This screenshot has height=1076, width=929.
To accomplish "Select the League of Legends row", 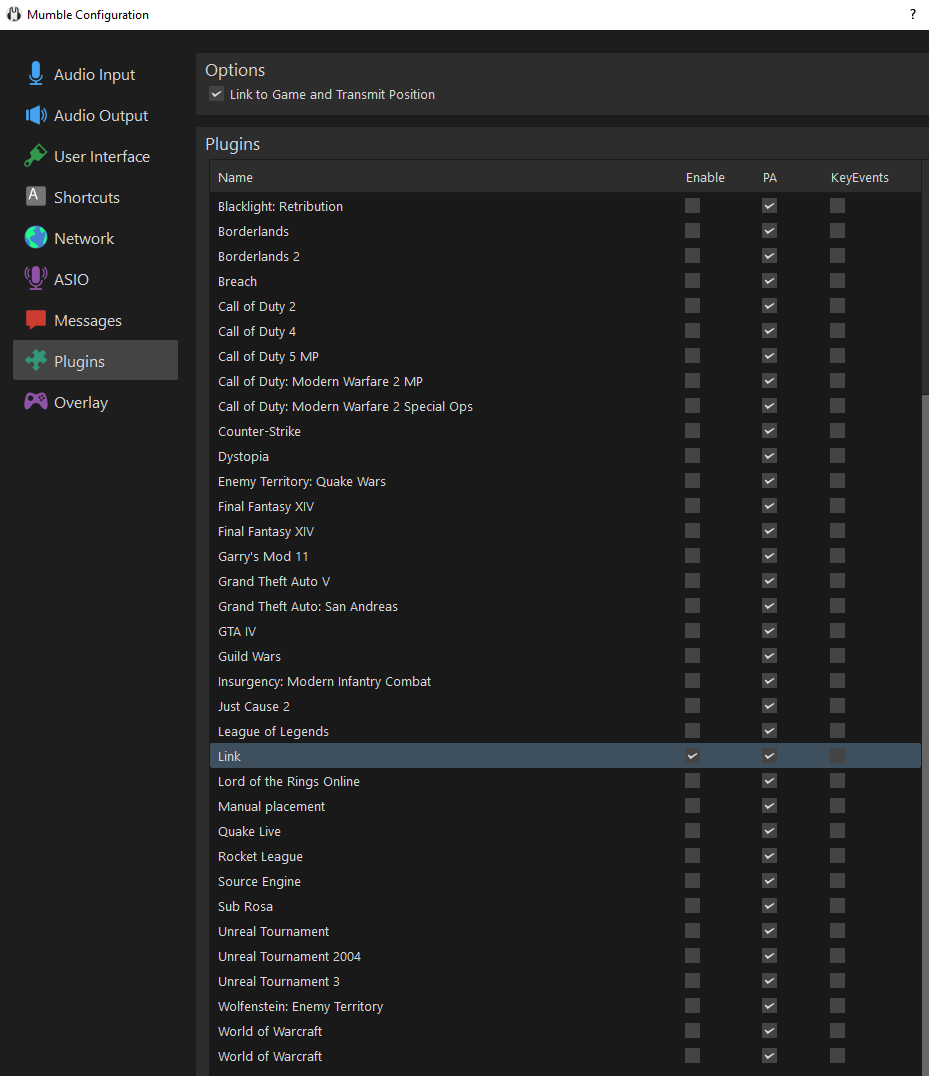I will pos(565,732).
